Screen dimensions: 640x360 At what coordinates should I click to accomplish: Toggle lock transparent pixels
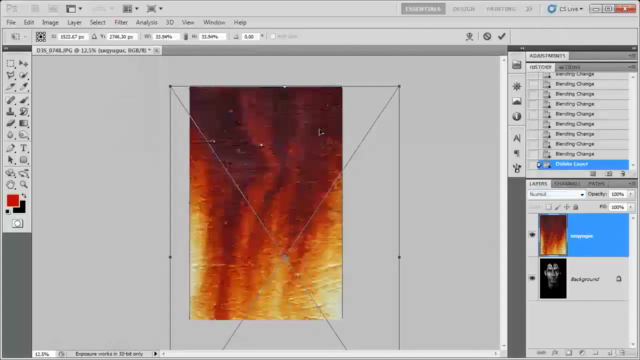click(549, 207)
